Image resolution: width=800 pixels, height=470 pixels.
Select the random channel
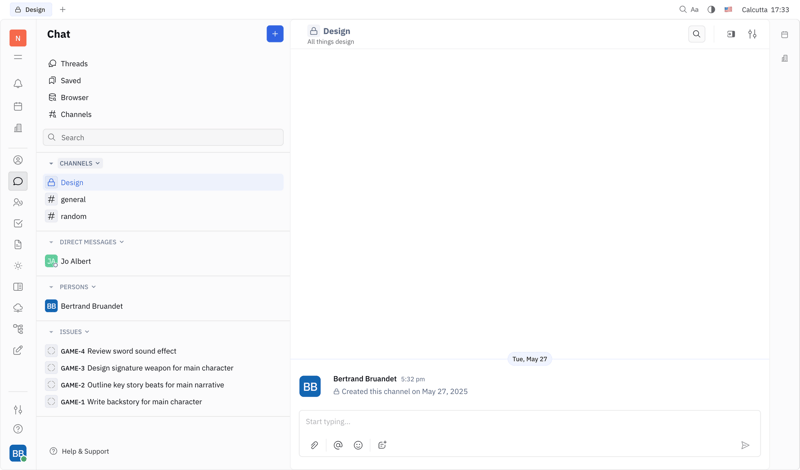point(163,216)
